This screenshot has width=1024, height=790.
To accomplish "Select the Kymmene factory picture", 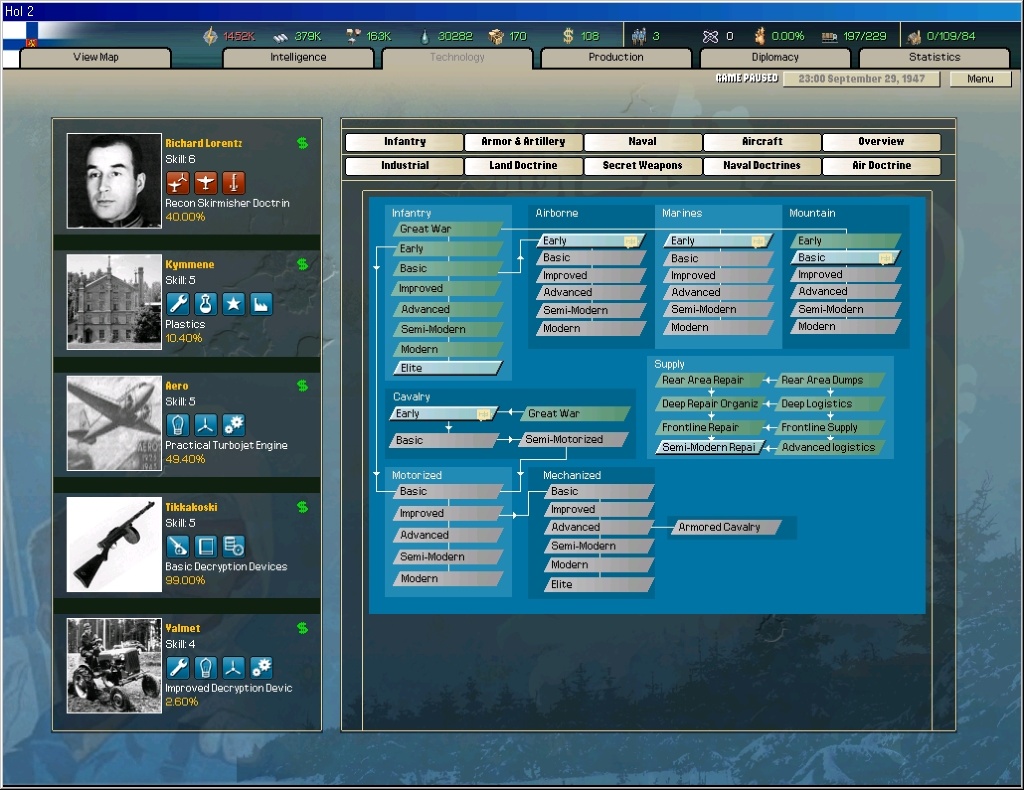I will click(114, 302).
